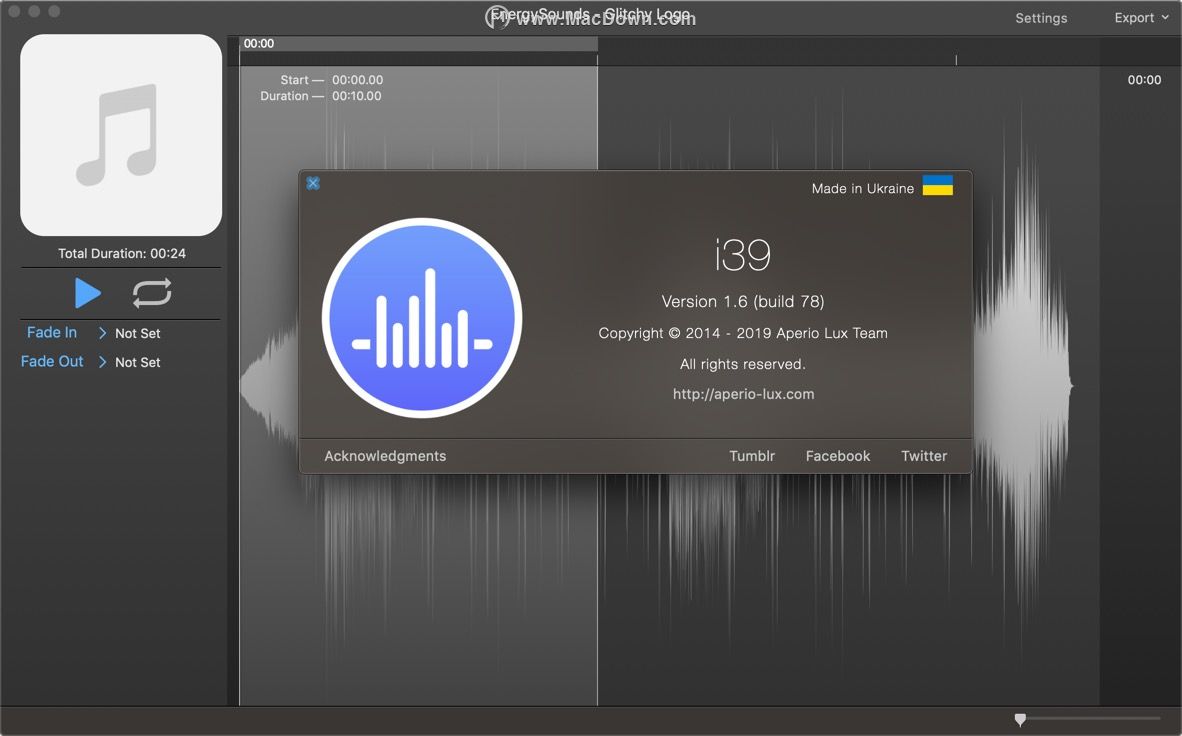Click Fade In 'Not Set' value

pos(138,333)
